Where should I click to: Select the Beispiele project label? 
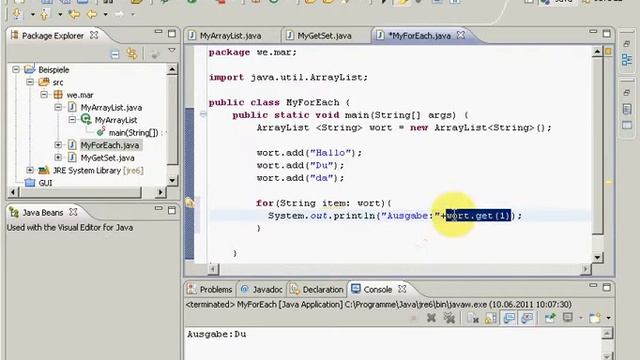point(53,70)
